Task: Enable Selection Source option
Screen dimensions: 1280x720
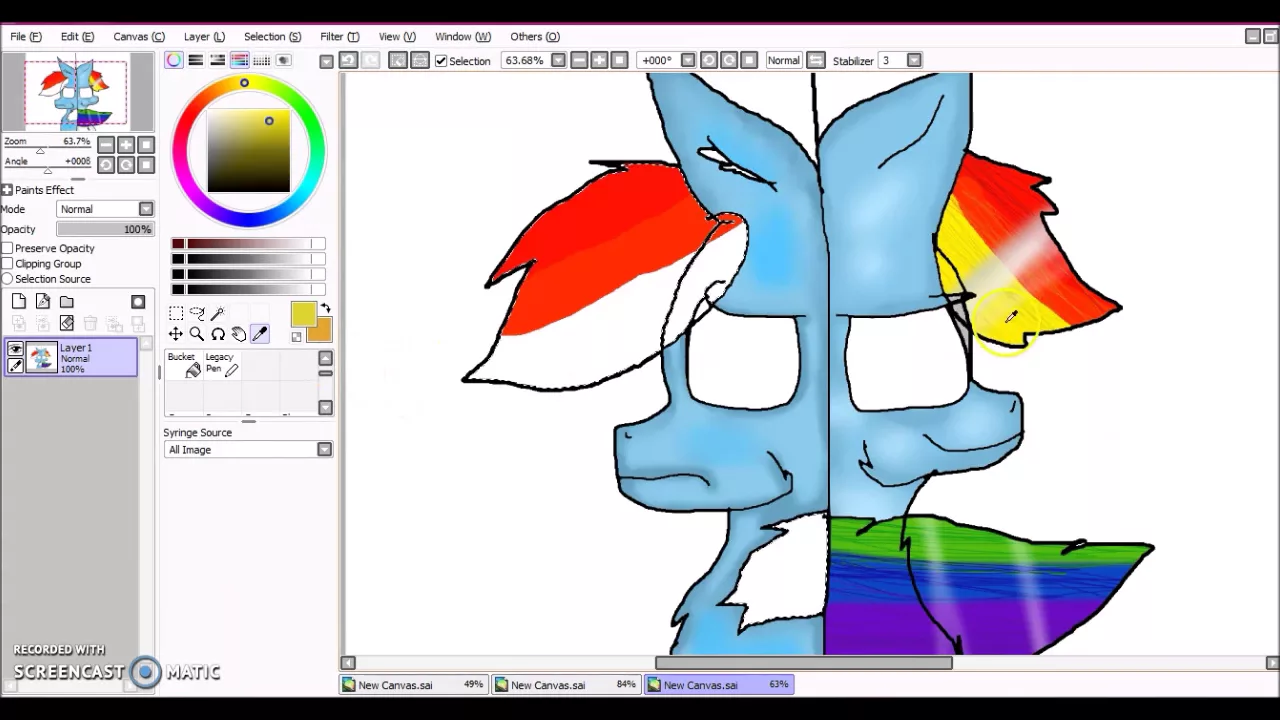Action: [7, 279]
